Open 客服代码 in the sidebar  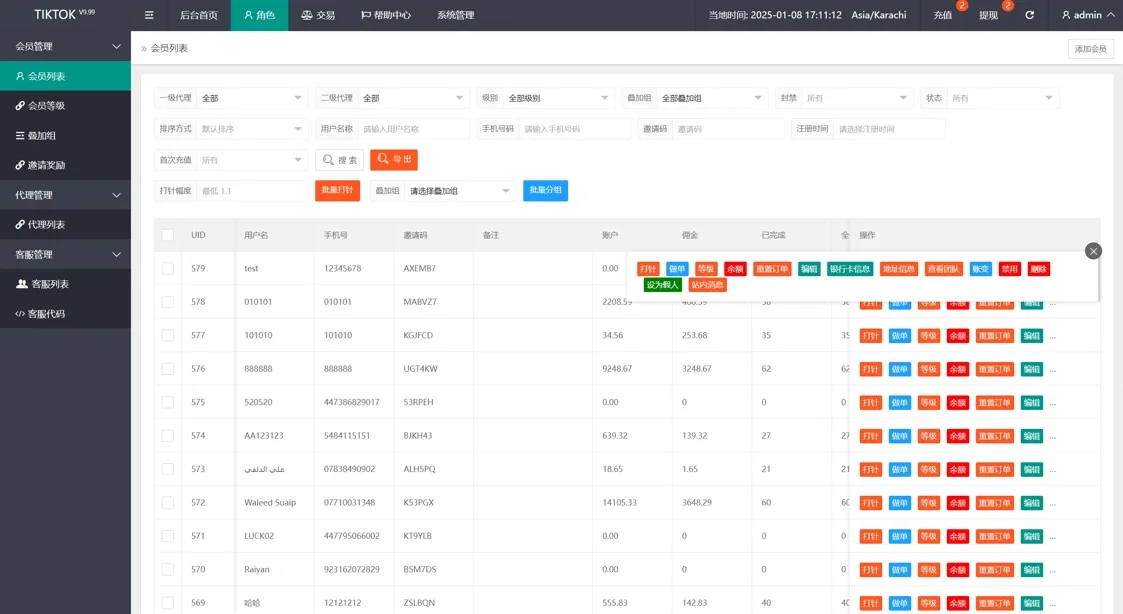(x=46, y=314)
